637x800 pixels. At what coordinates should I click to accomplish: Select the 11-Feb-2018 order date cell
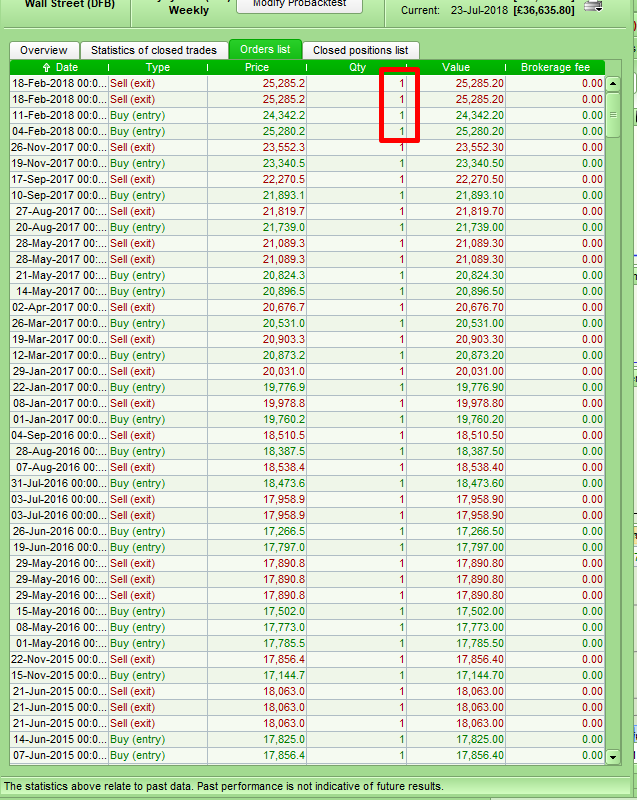coord(59,115)
